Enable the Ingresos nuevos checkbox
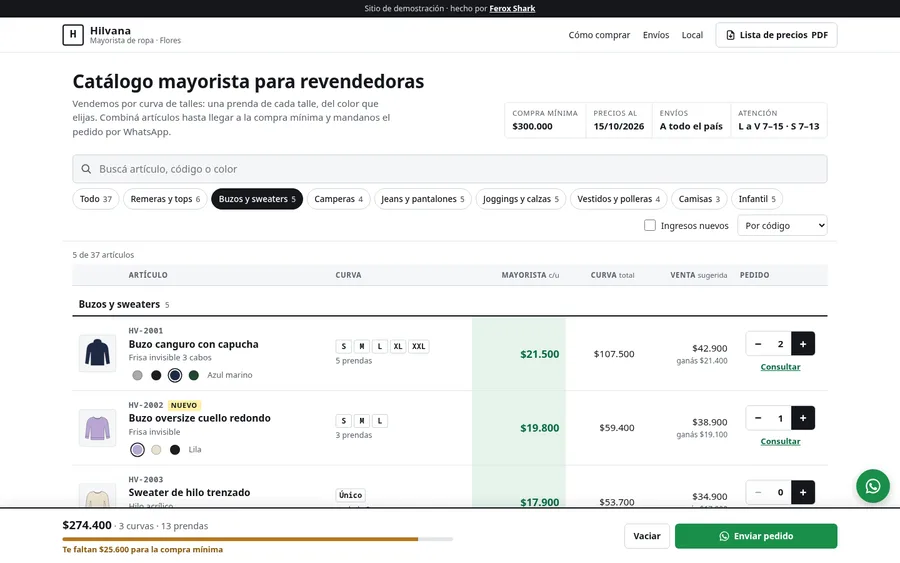 point(649,225)
